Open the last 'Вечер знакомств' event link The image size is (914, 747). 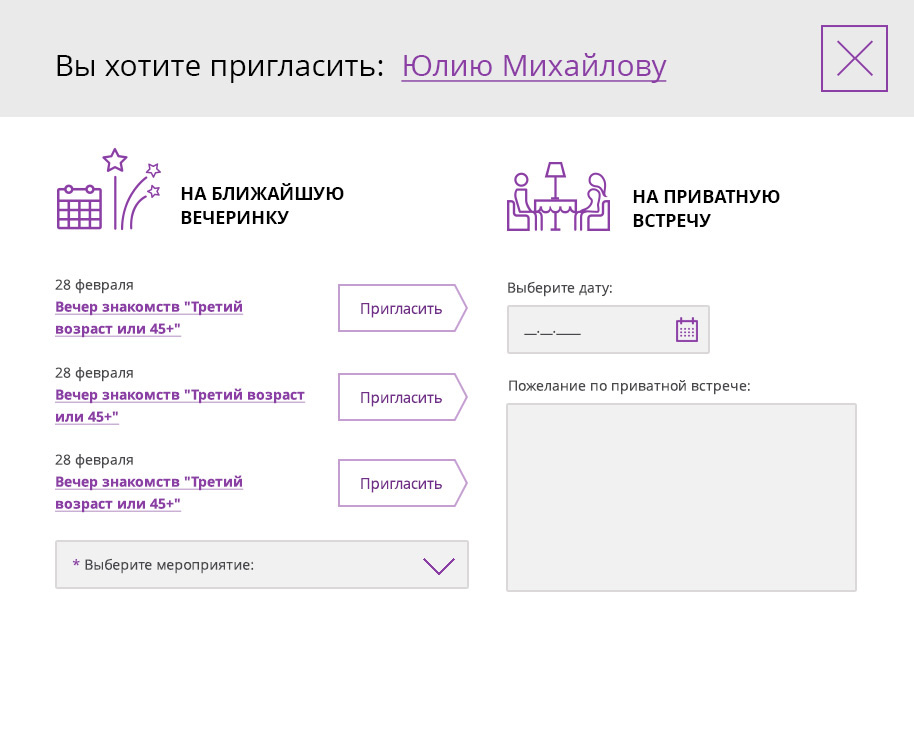click(149, 493)
